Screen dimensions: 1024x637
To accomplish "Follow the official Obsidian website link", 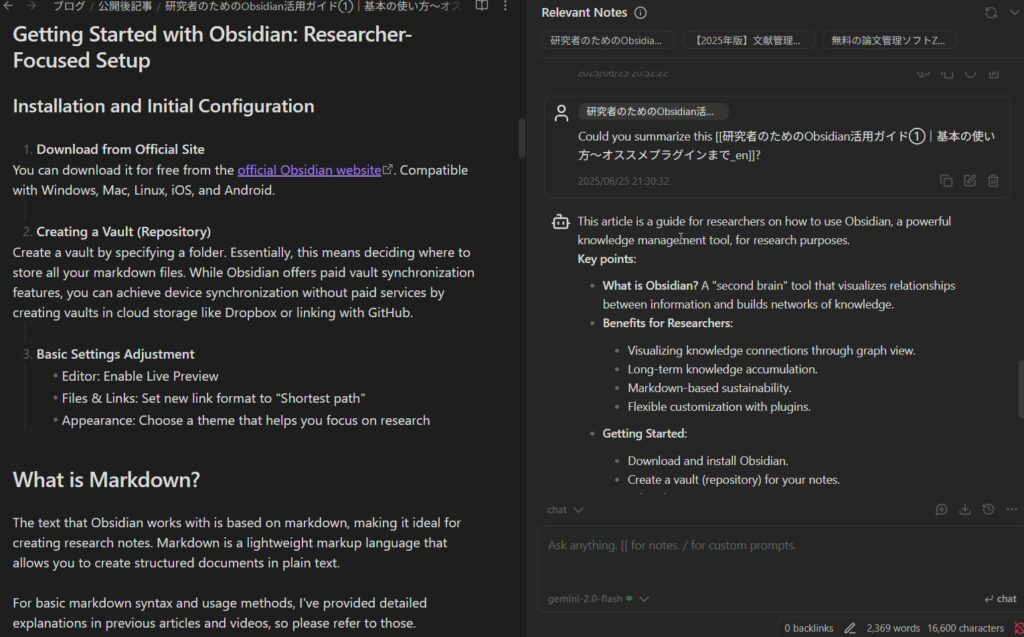I will coord(310,170).
